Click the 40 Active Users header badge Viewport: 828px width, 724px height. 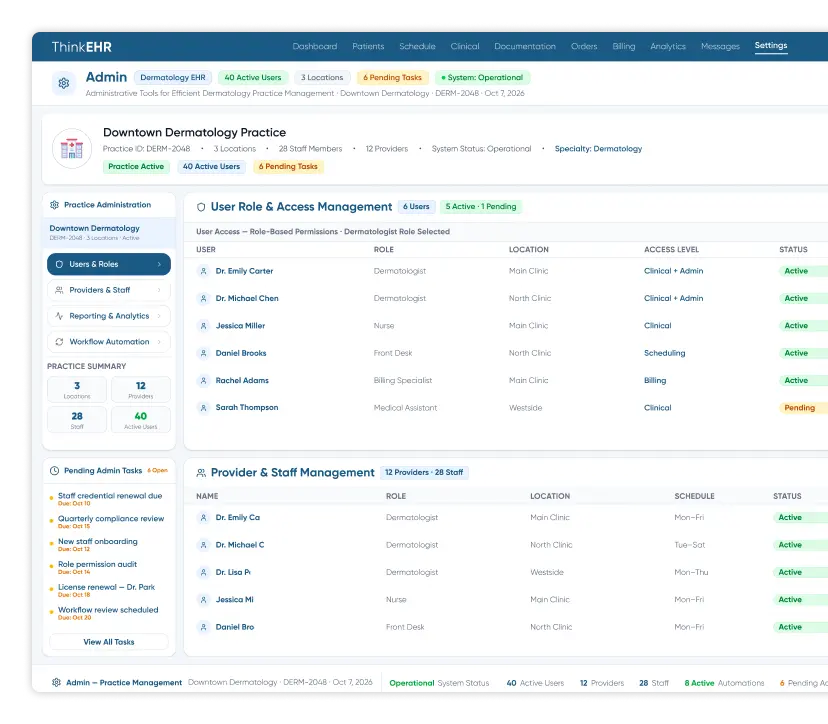point(253,78)
